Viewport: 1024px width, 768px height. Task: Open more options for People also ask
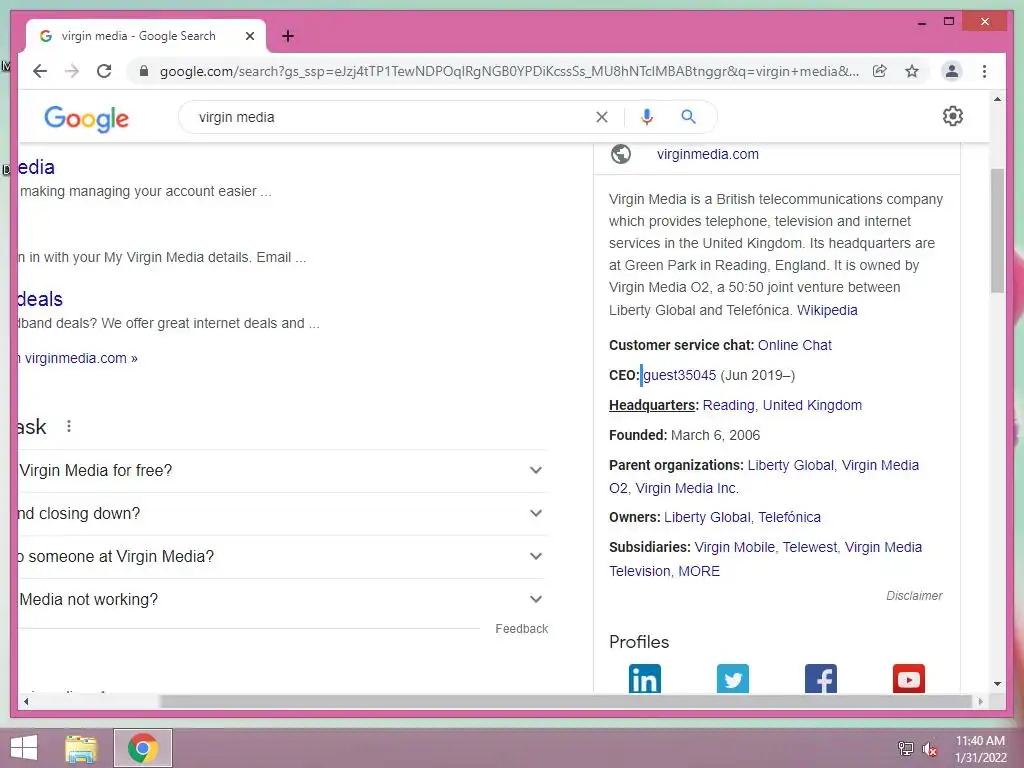click(69, 426)
